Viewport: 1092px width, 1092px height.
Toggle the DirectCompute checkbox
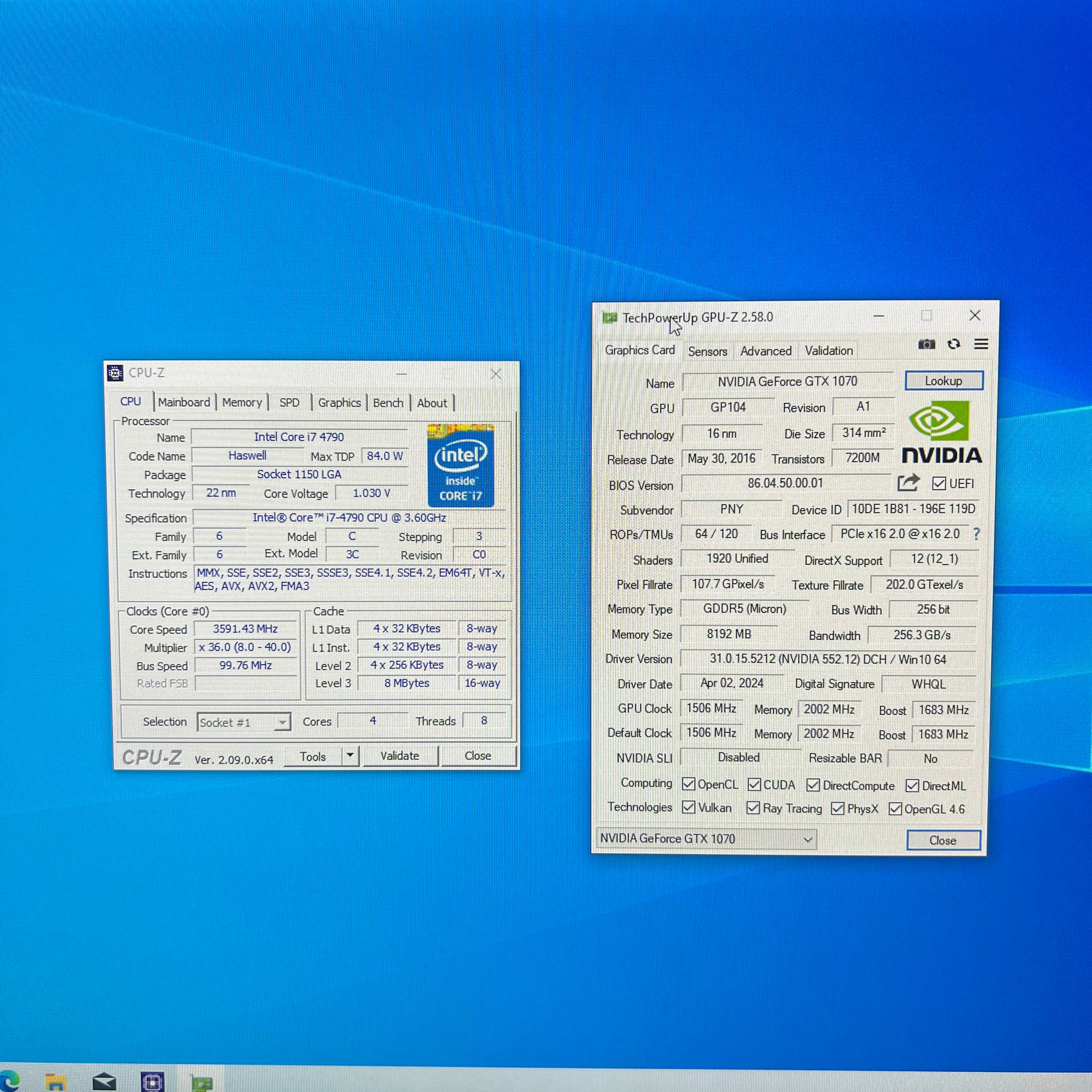pos(813,785)
